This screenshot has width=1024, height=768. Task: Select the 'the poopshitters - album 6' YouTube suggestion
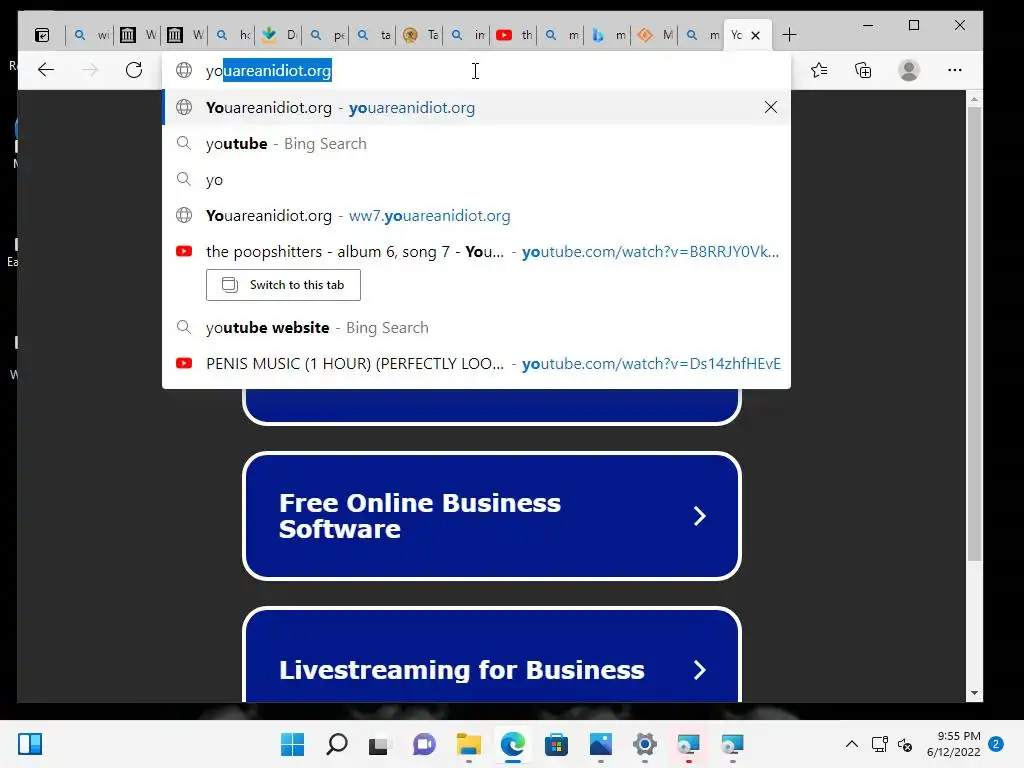click(x=476, y=251)
